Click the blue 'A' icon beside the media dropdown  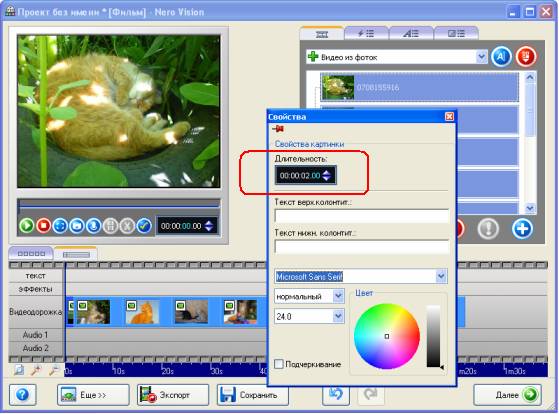click(501, 57)
